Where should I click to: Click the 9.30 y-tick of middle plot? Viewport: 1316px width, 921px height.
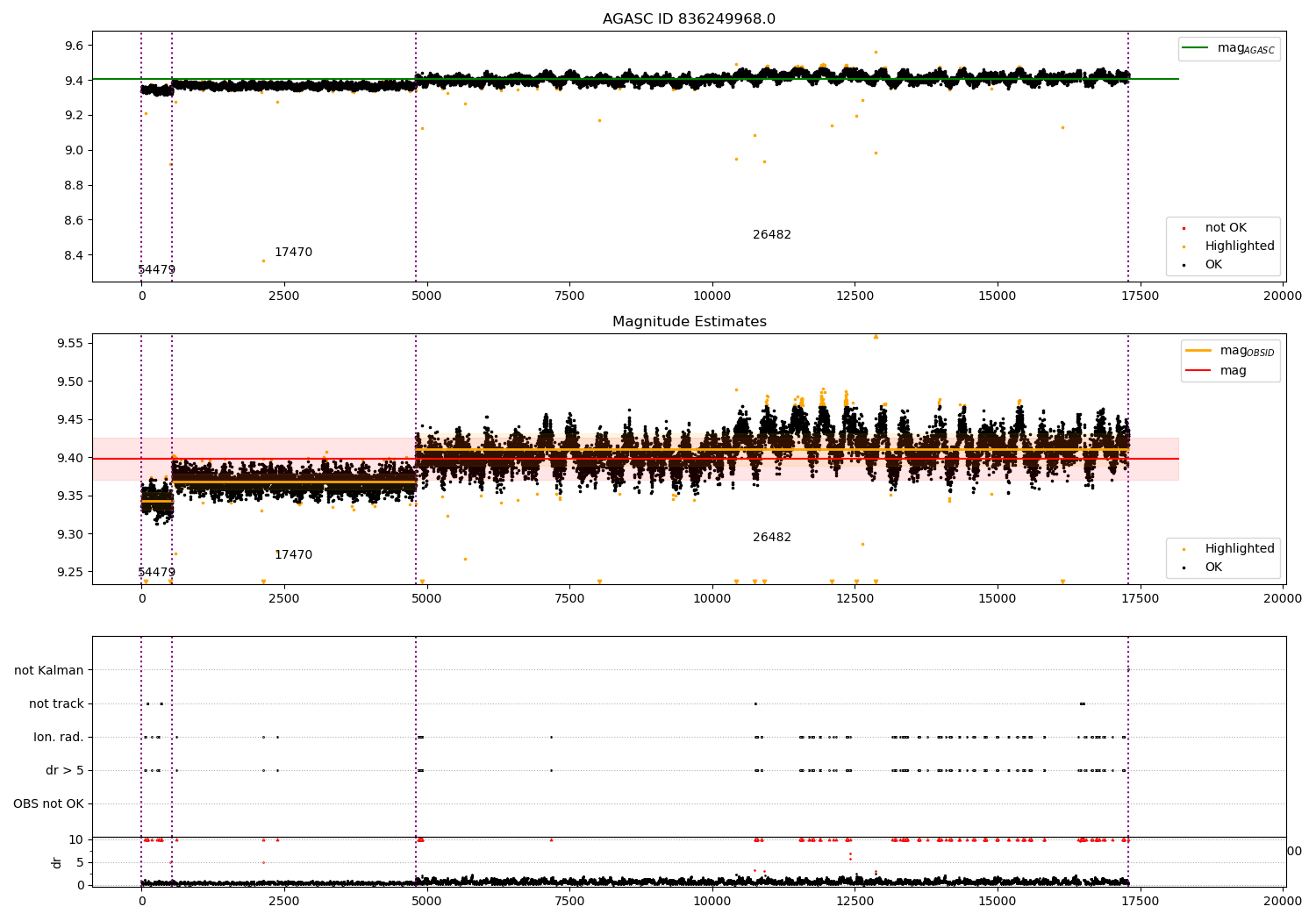[69, 535]
